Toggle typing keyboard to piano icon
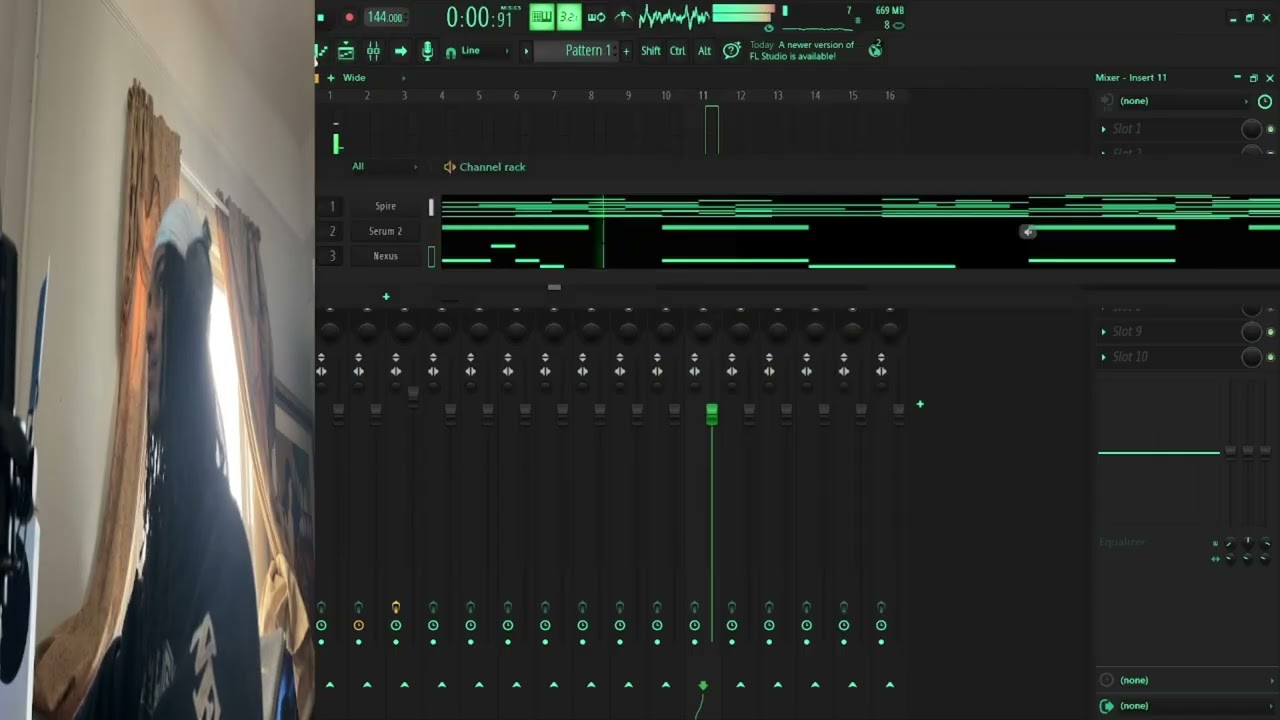 click(542, 16)
